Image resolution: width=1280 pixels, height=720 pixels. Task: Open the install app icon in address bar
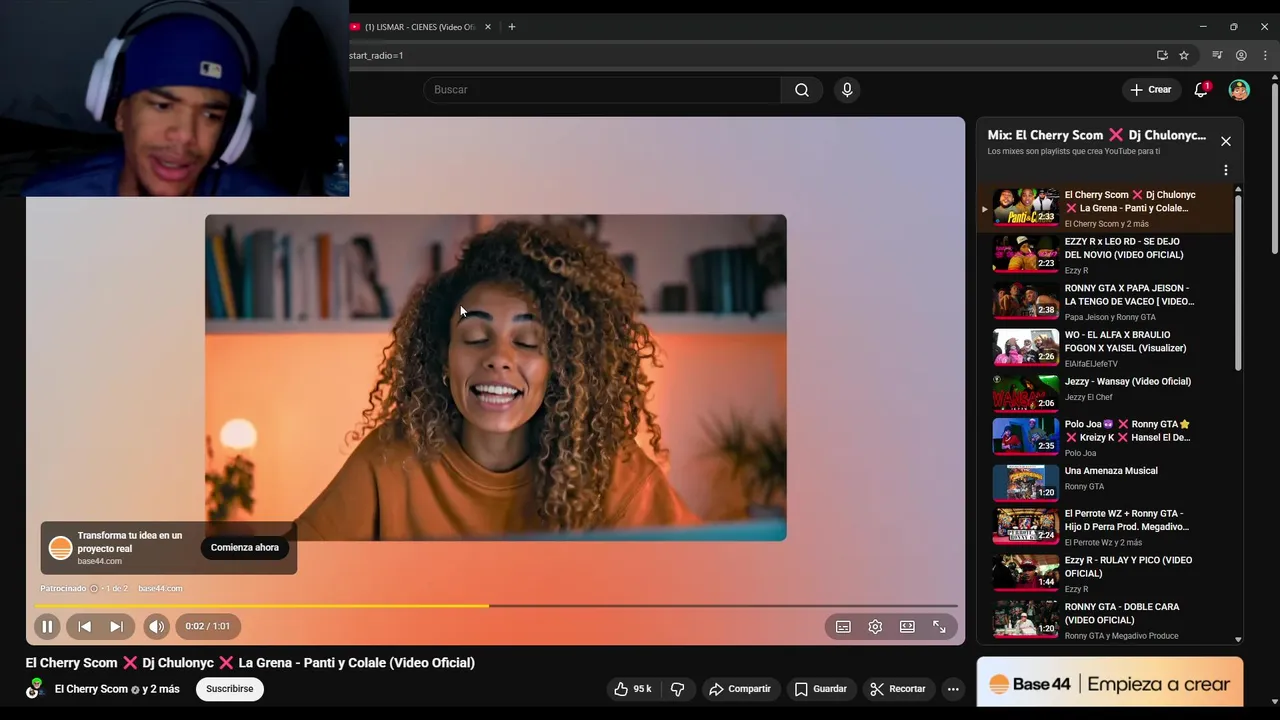coord(1162,56)
